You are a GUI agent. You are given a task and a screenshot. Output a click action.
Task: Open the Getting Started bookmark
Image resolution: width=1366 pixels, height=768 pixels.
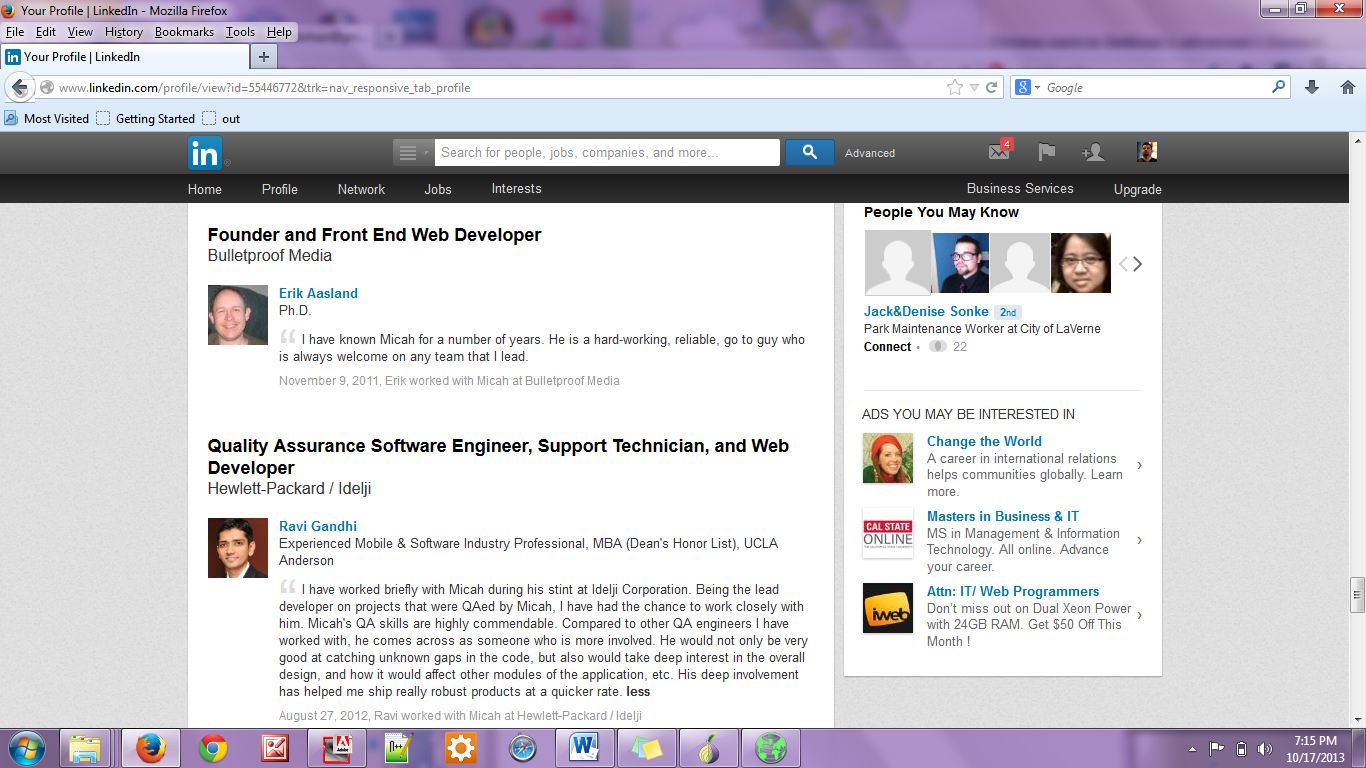click(146, 118)
